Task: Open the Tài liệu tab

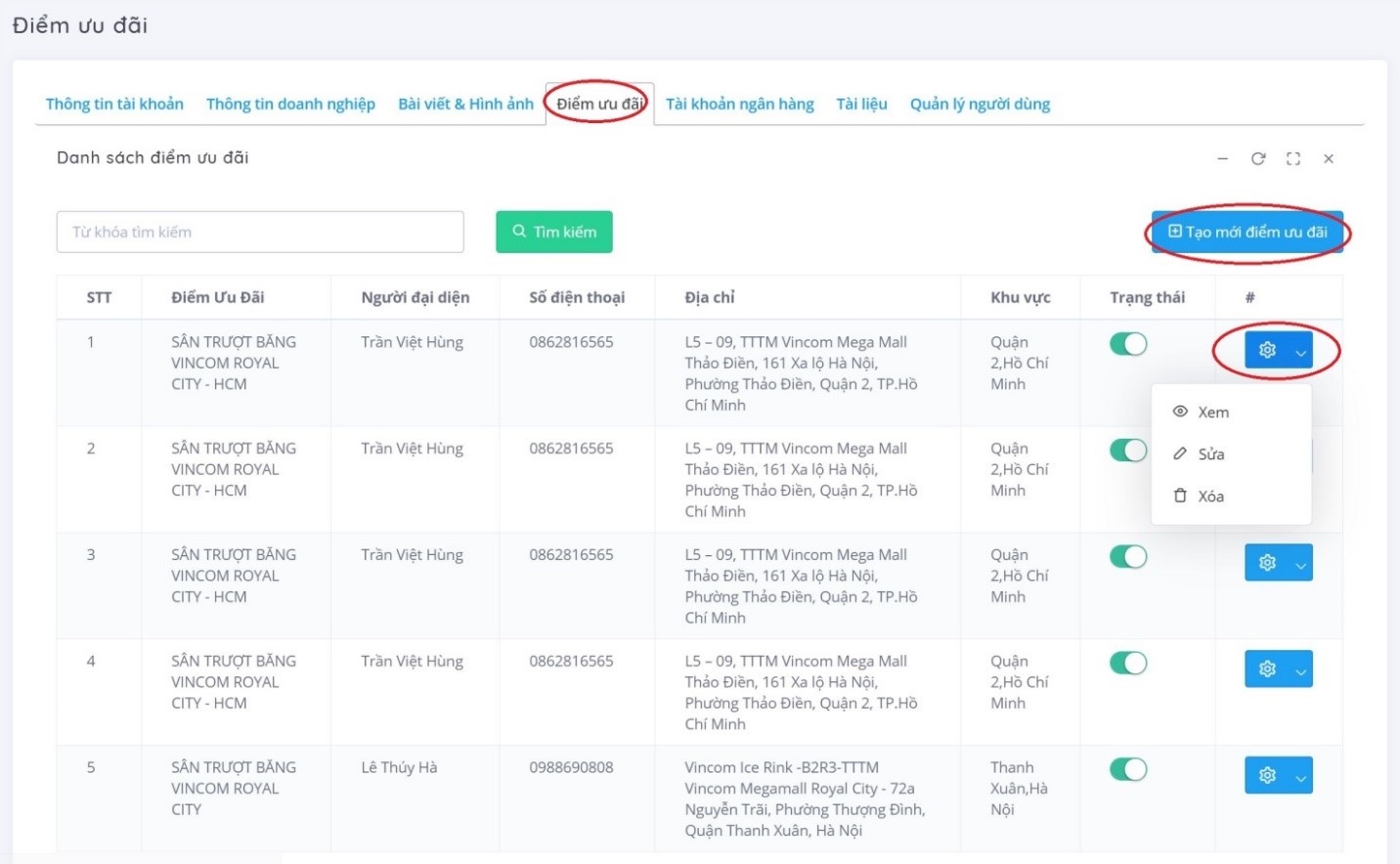Action: pos(861,104)
